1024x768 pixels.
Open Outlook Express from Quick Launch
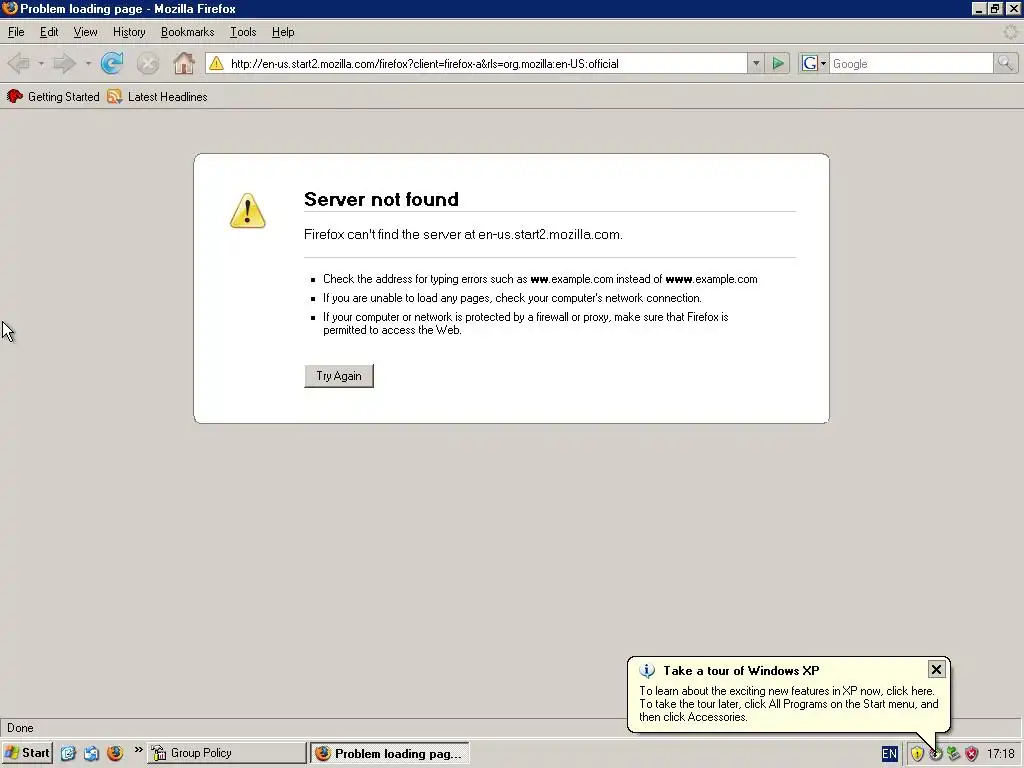click(91, 753)
